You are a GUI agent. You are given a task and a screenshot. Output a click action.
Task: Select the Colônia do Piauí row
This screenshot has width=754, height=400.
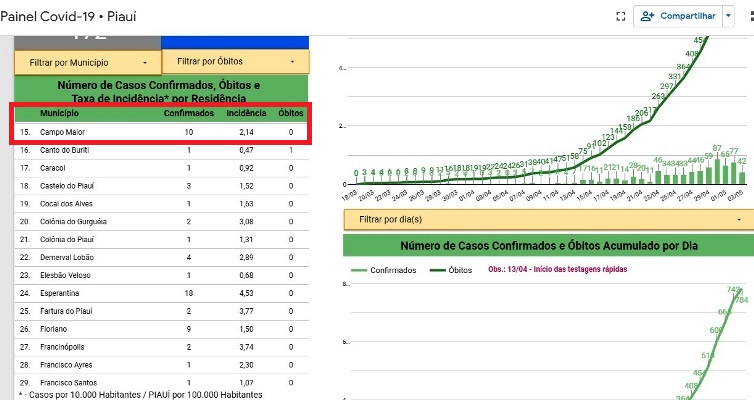pyautogui.click(x=162, y=239)
